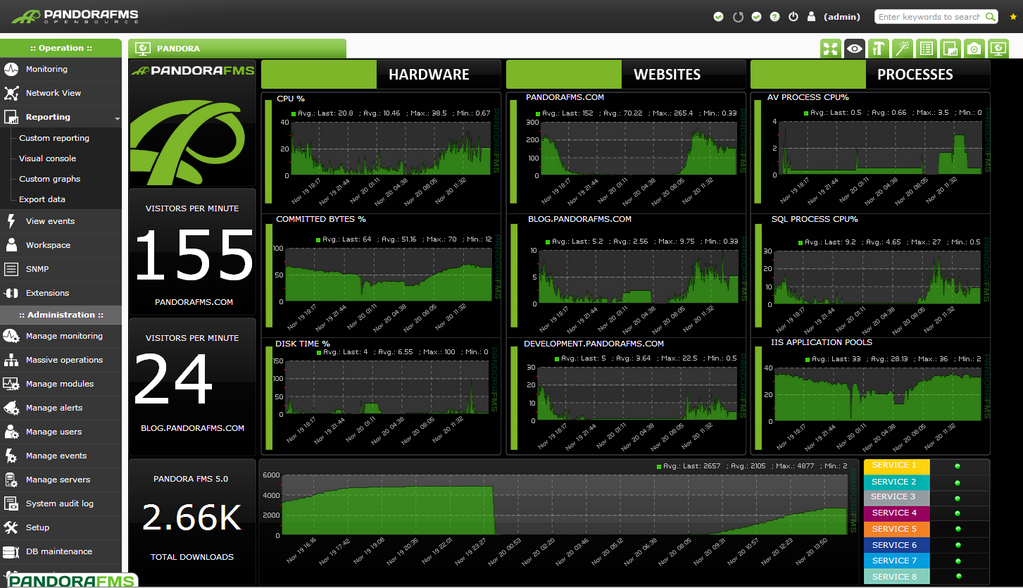Click the Setup wrench icon
This screenshot has width=1023, height=588.
pyautogui.click(x=11, y=528)
